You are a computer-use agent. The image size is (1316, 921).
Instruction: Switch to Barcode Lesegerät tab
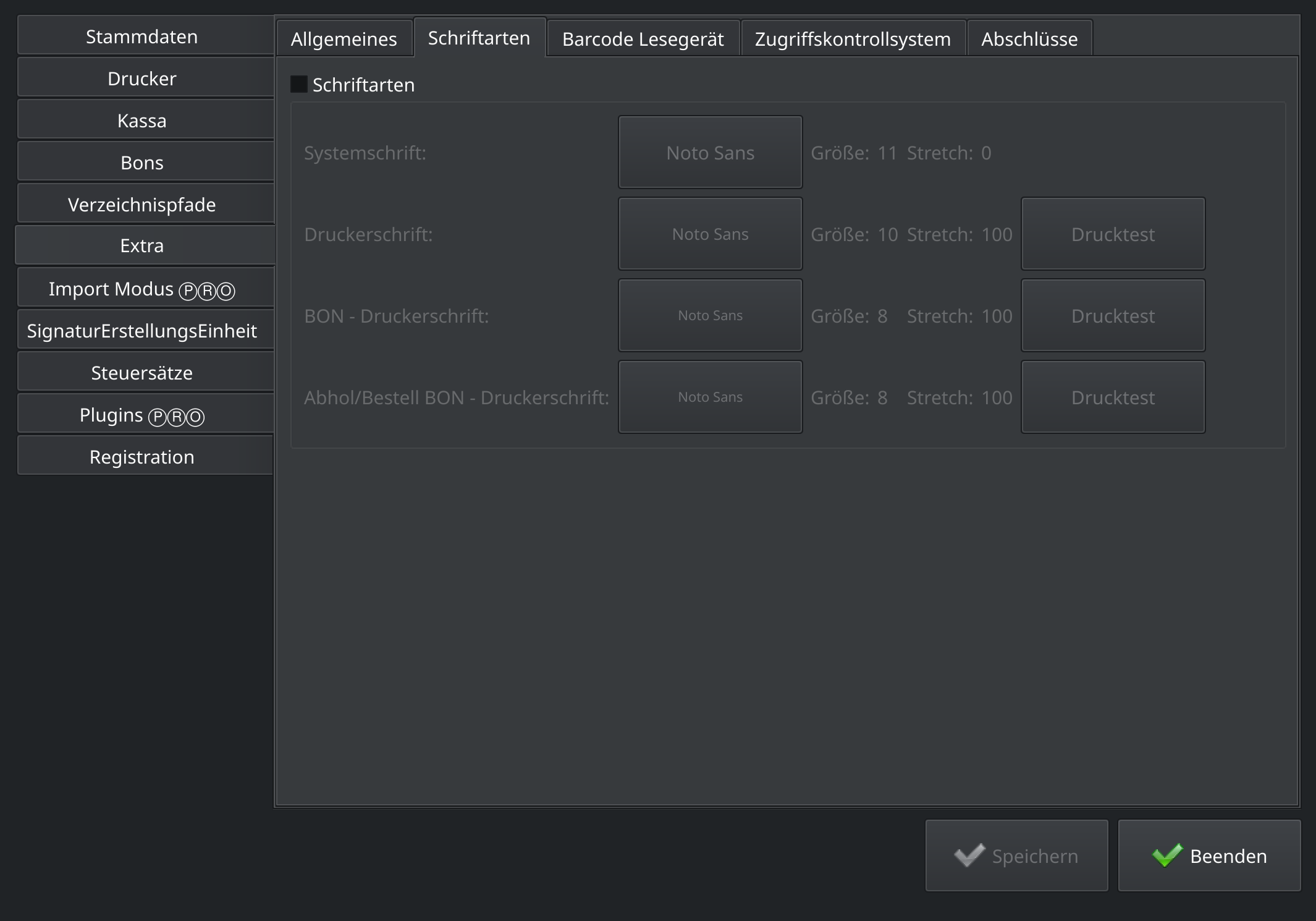point(643,39)
